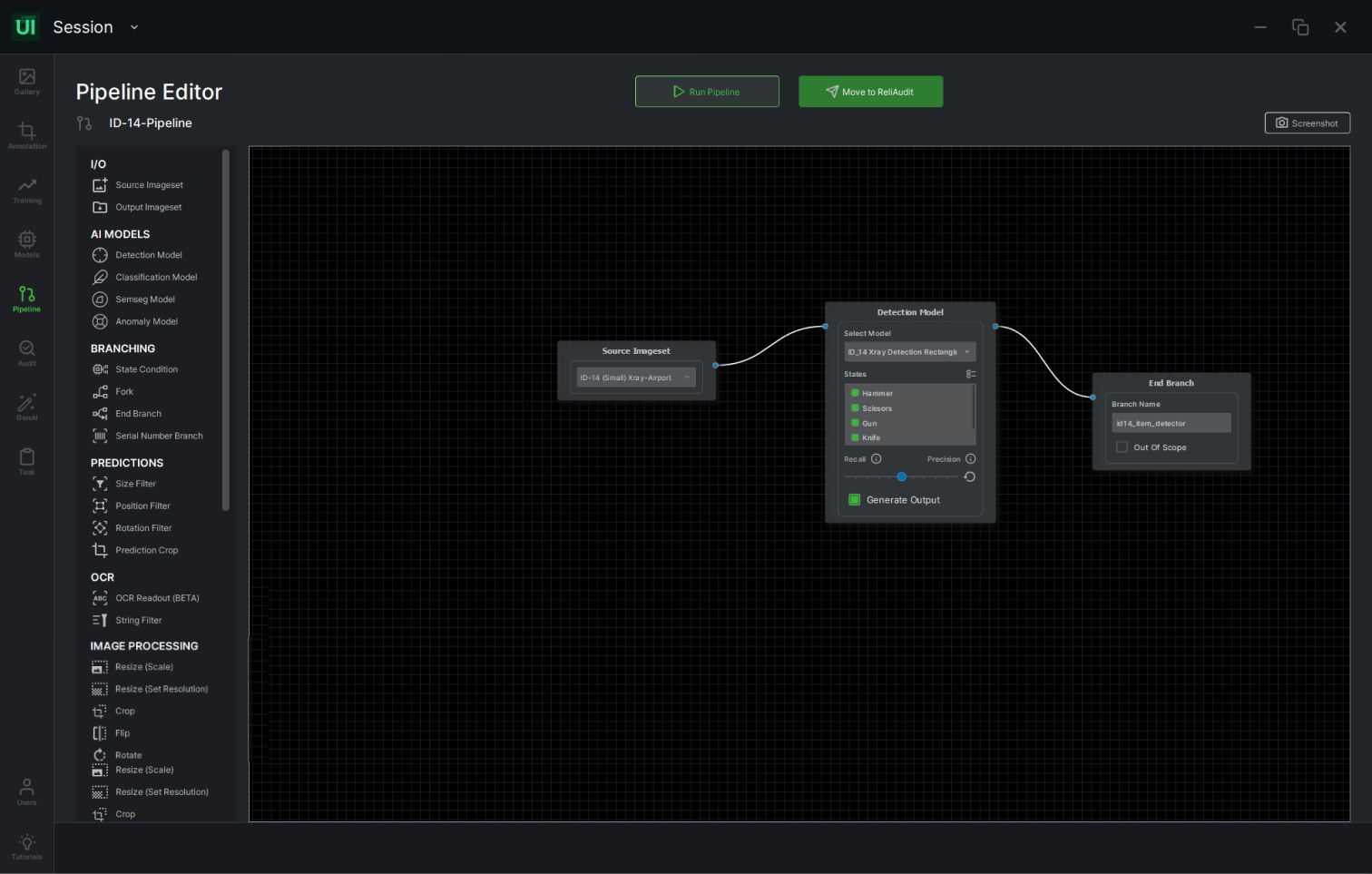1372x874 pixels.
Task: Select the Output Imageset palette item
Action: tap(137, 207)
